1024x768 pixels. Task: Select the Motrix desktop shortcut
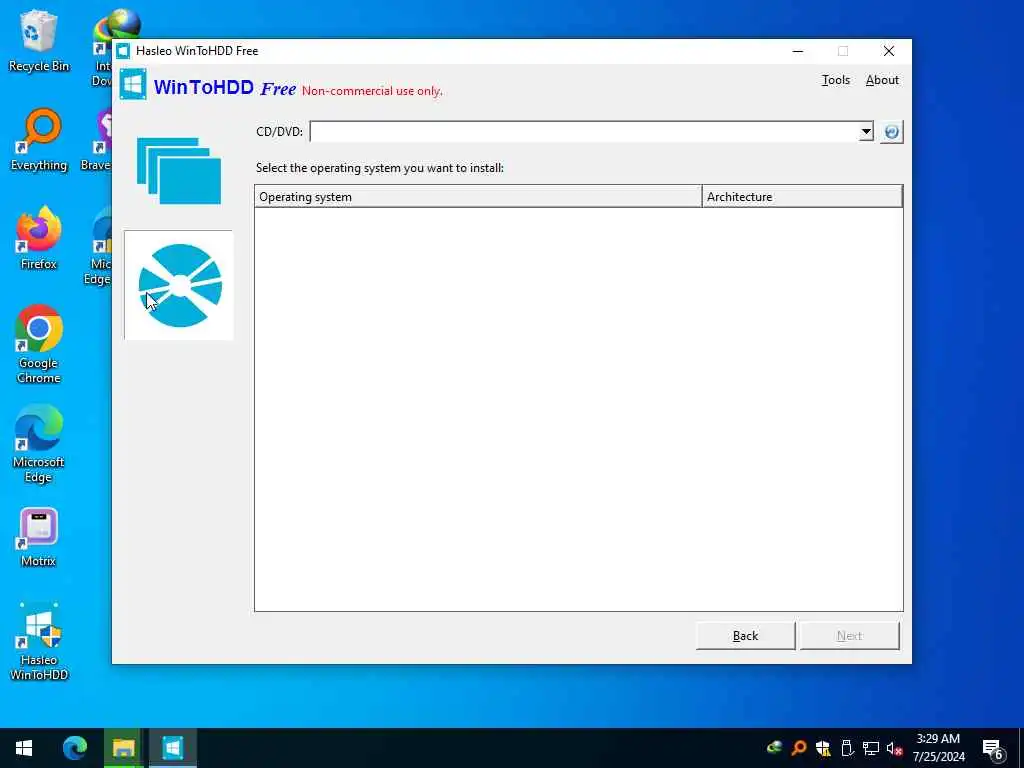(x=39, y=537)
